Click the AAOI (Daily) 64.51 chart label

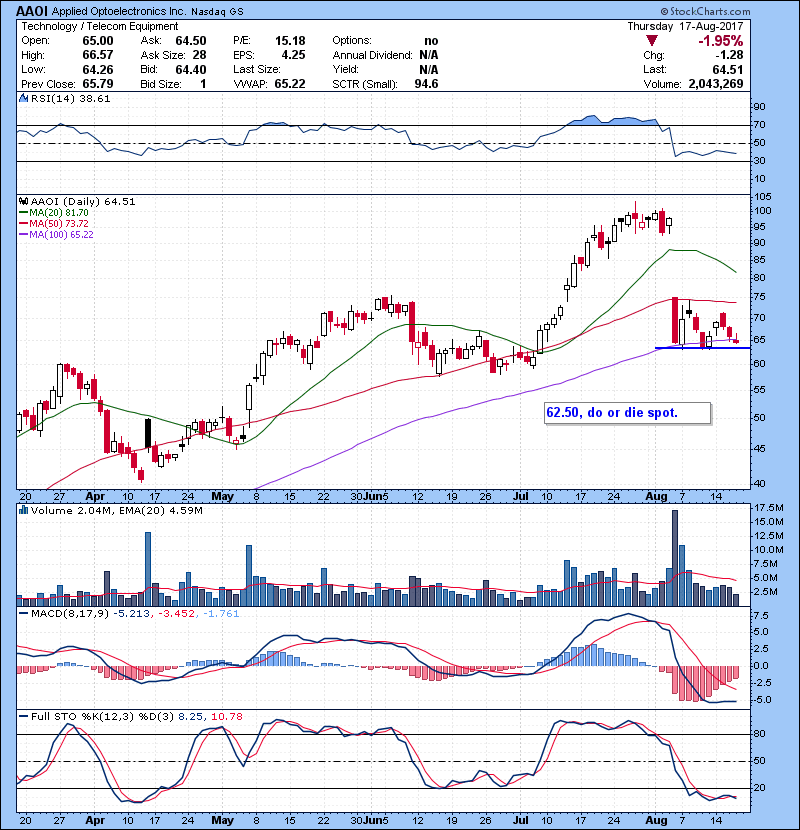click(83, 202)
